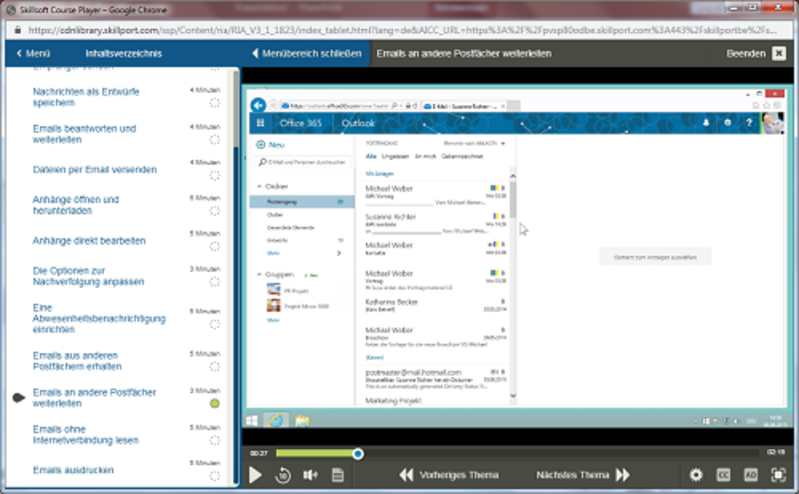Viewport: 799px width, 494px height.
Task: Click the mail search field
Action: [x=302, y=162]
